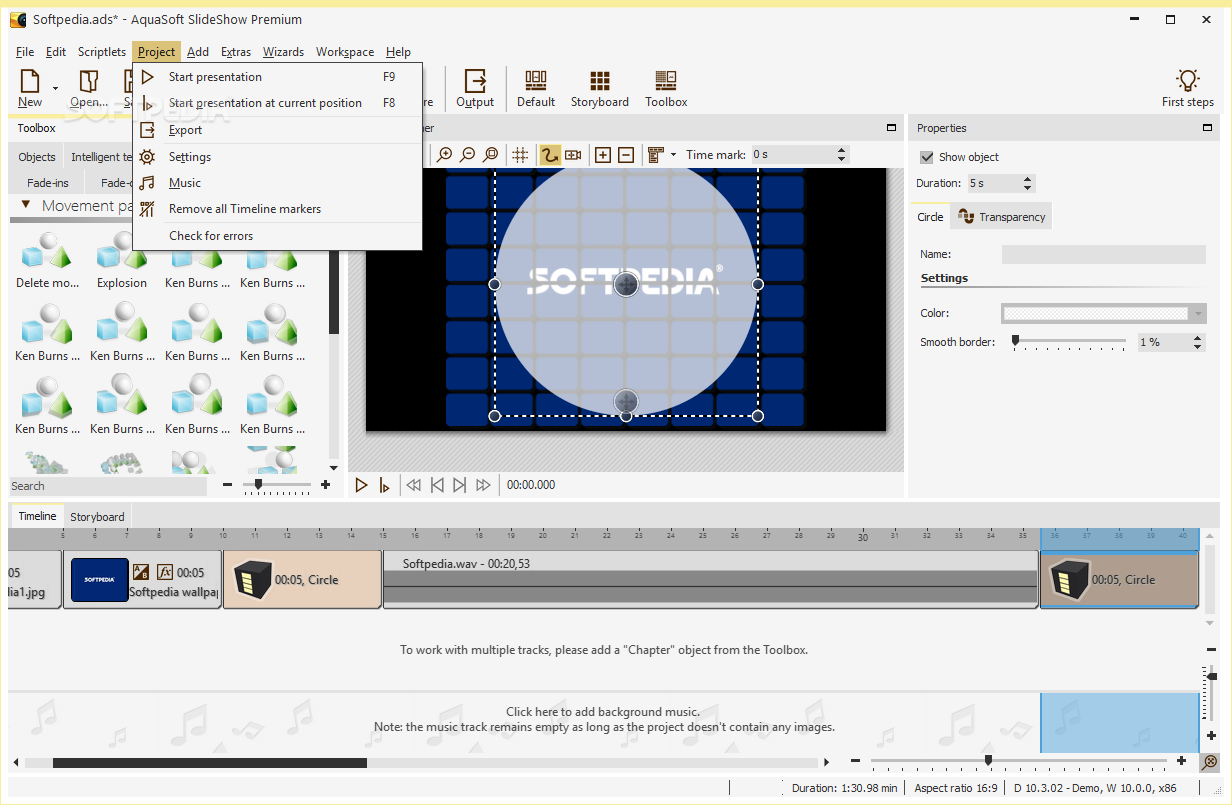1232x805 pixels.
Task: Click the rewind playback button
Action: click(x=414, y=485)
